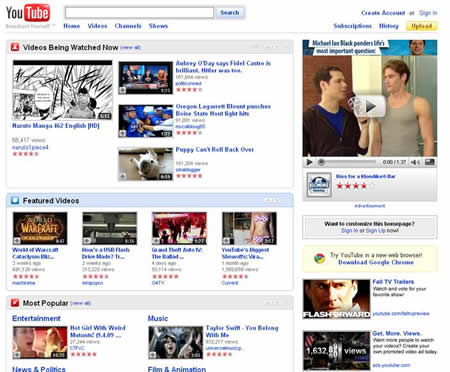Open the Naruto Manga 462 English thumbnail

tap(62, 90)
